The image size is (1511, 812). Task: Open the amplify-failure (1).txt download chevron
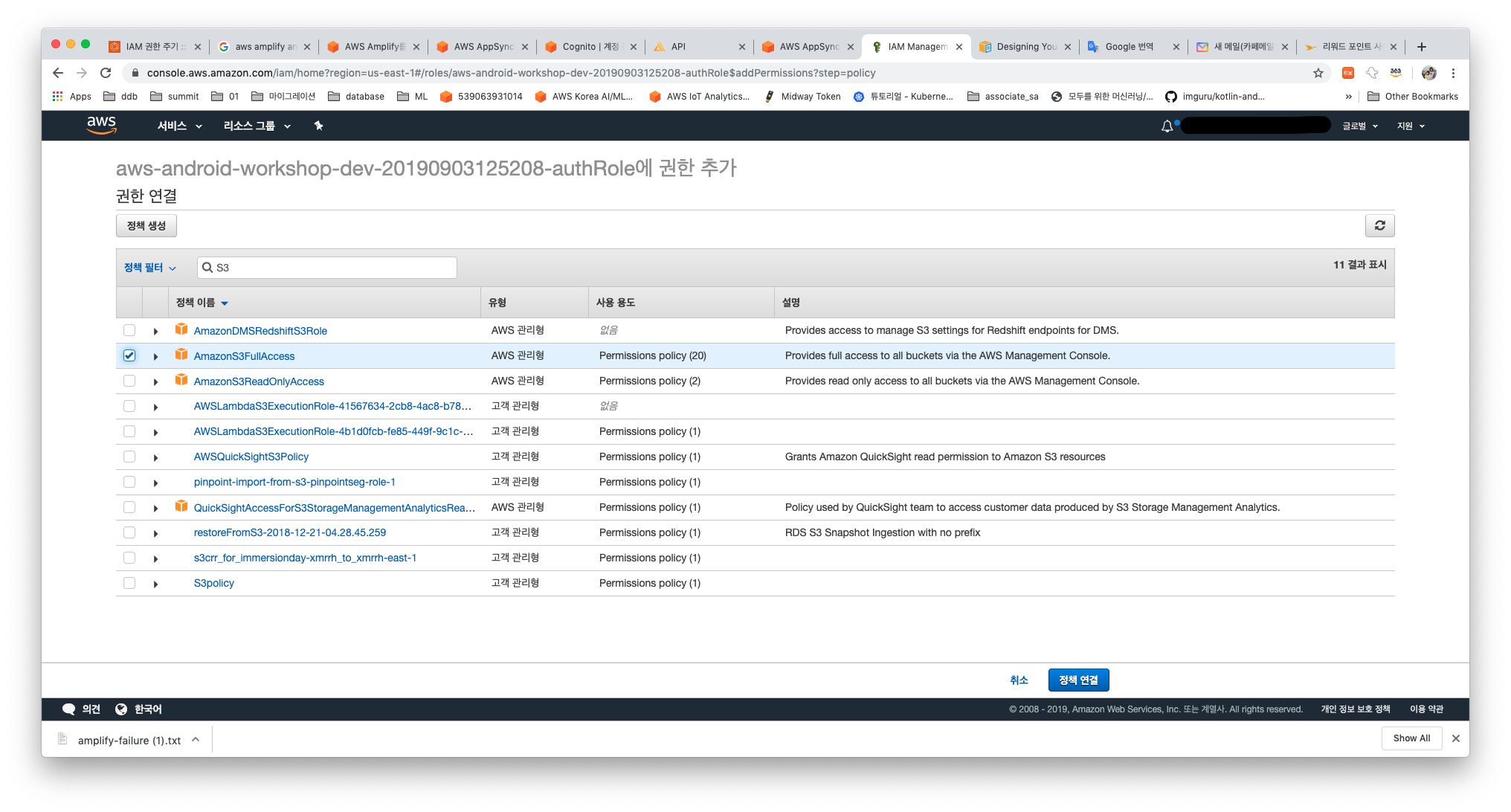click(x=196, y=740)
